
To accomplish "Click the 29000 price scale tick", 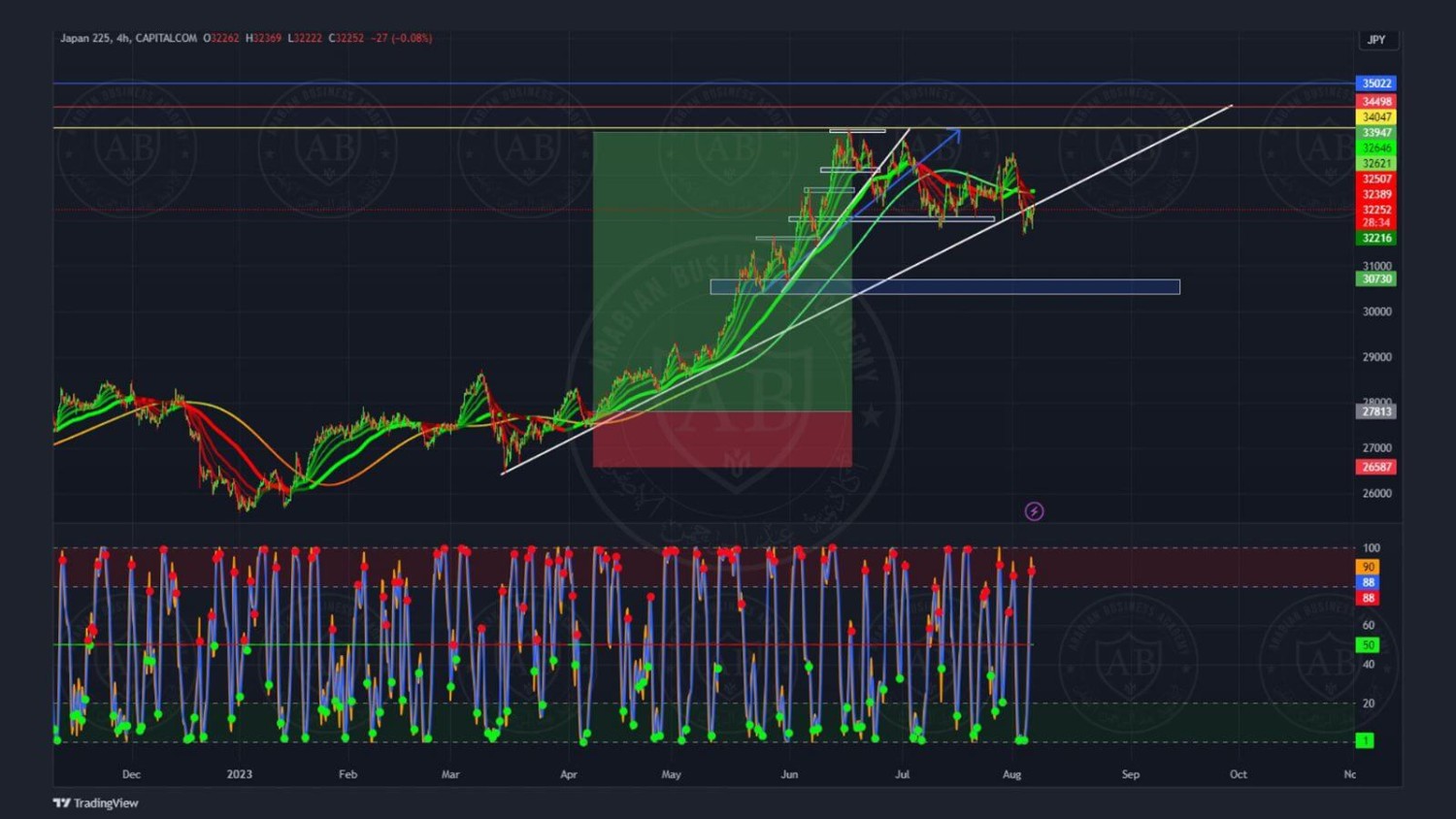I will (1376, 357).
